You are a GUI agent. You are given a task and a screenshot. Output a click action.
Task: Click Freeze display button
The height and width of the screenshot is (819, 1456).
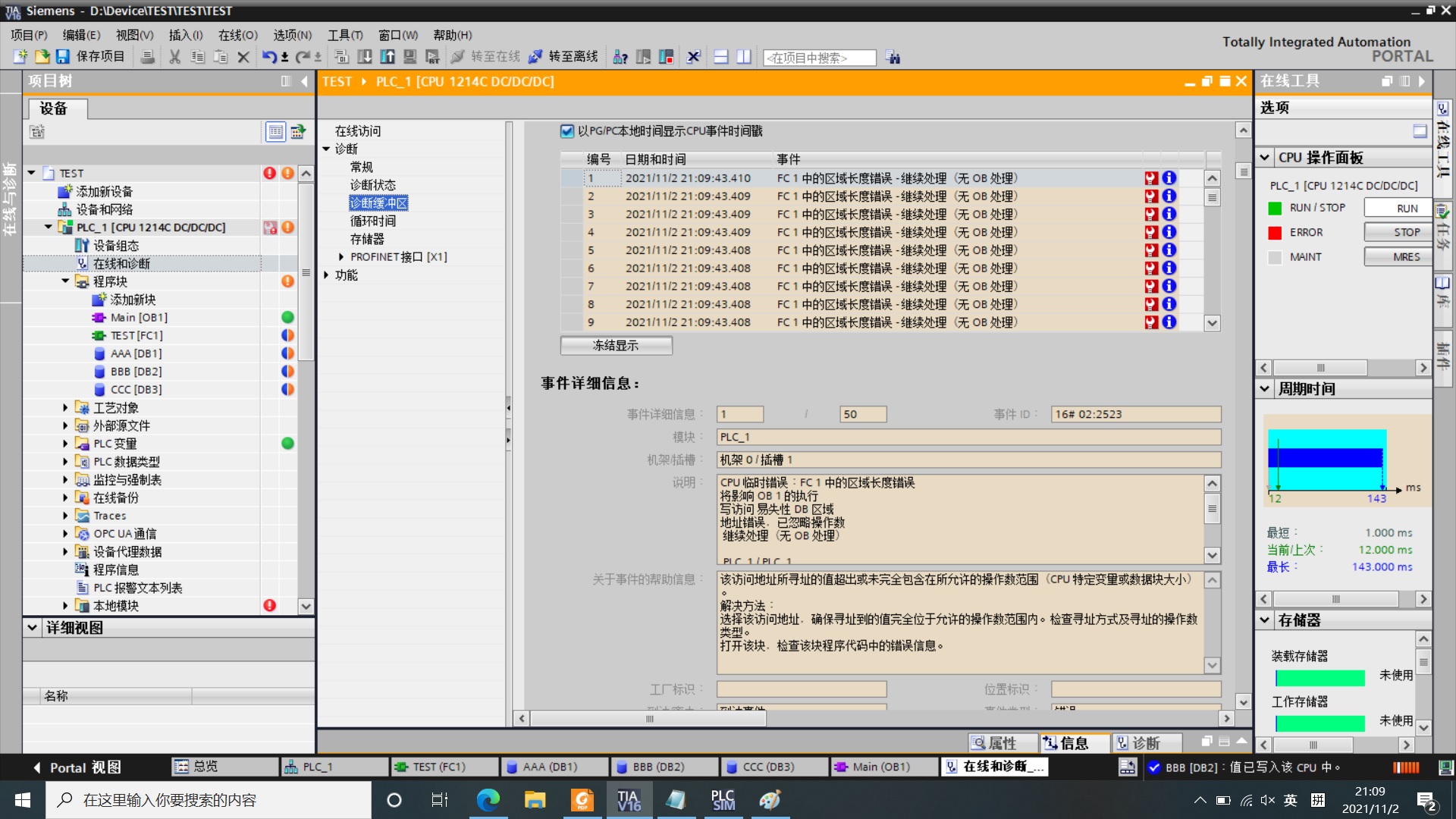(616, 346)
